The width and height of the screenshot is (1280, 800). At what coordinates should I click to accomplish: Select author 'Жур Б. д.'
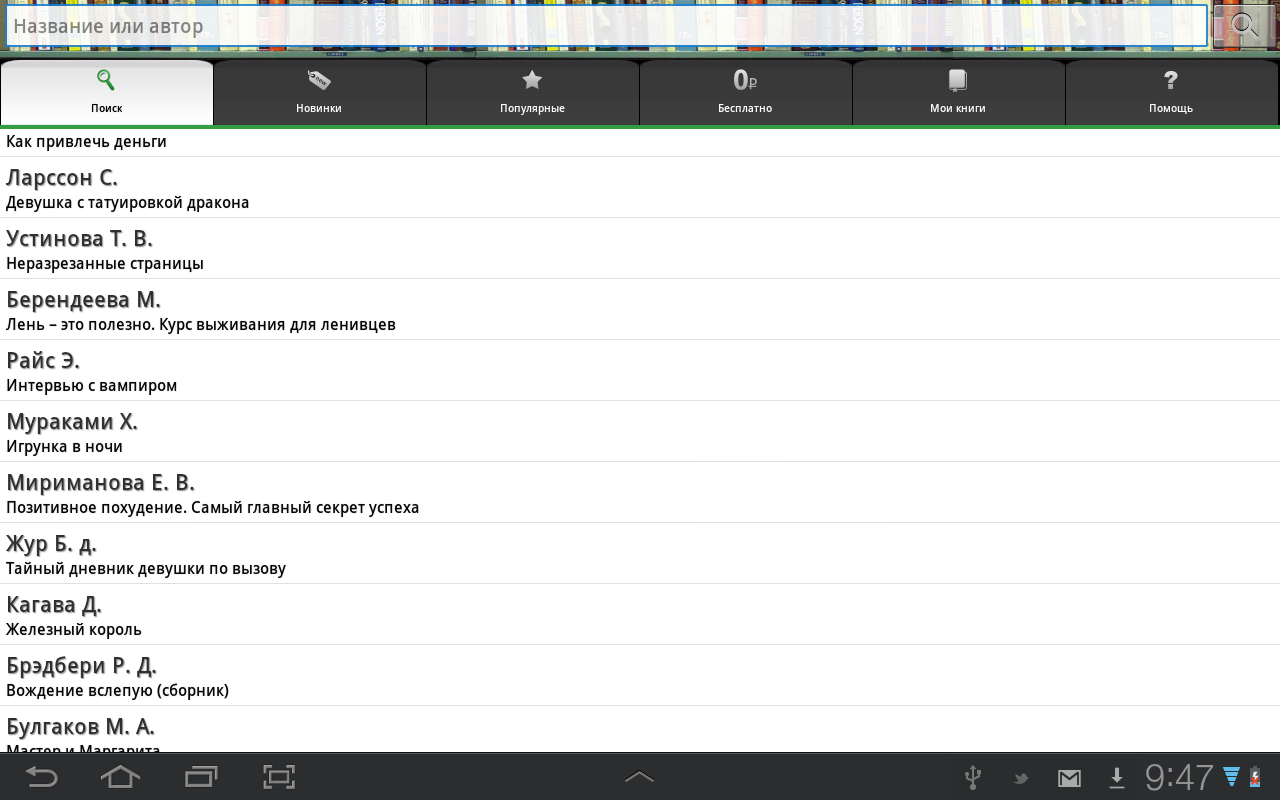point(51,544)
